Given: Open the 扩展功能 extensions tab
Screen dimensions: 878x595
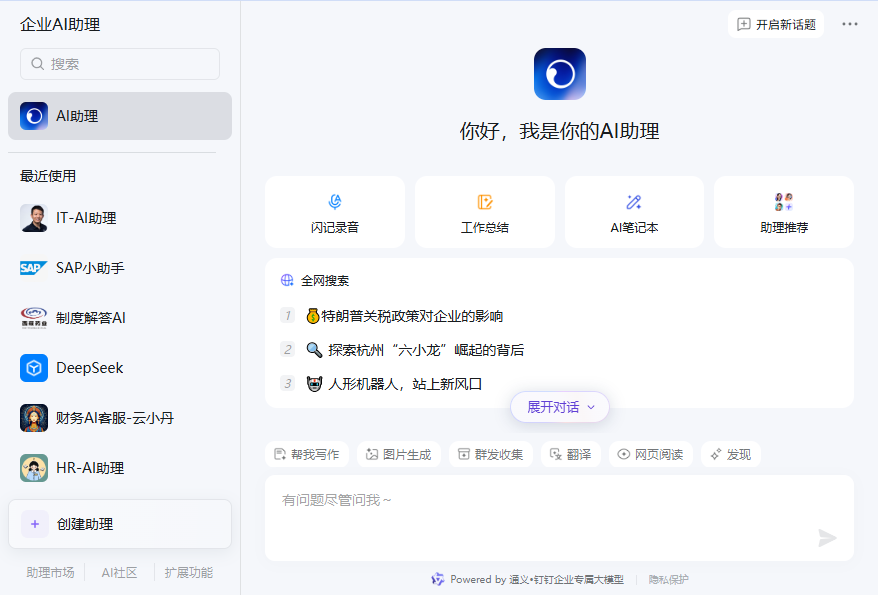Looking at the screenshot, I should click(190, 573).
